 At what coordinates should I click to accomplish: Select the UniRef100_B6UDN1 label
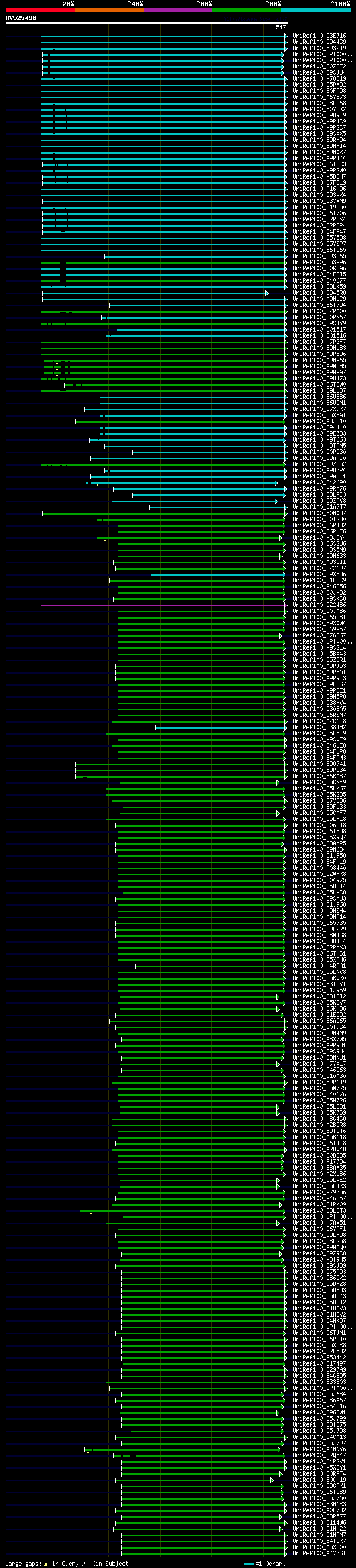coord(319,403)
